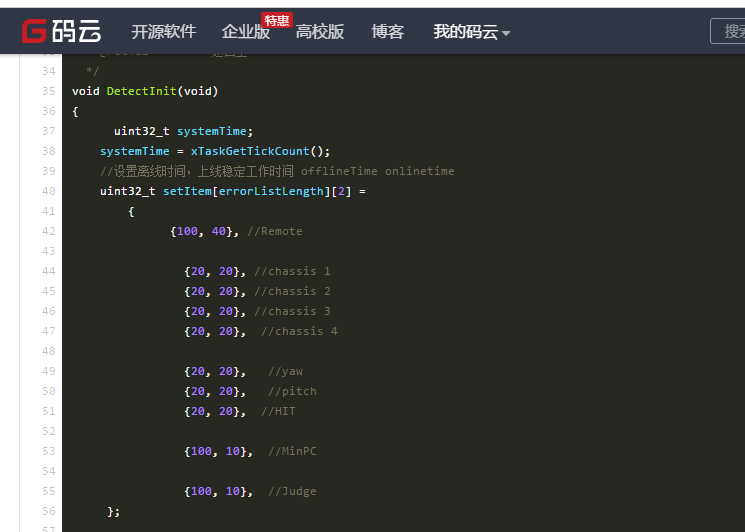Open the 开源软件 navigation menu
Viewport: 745px width, 532px height.
pyautogui.click(x=163, y=32)
